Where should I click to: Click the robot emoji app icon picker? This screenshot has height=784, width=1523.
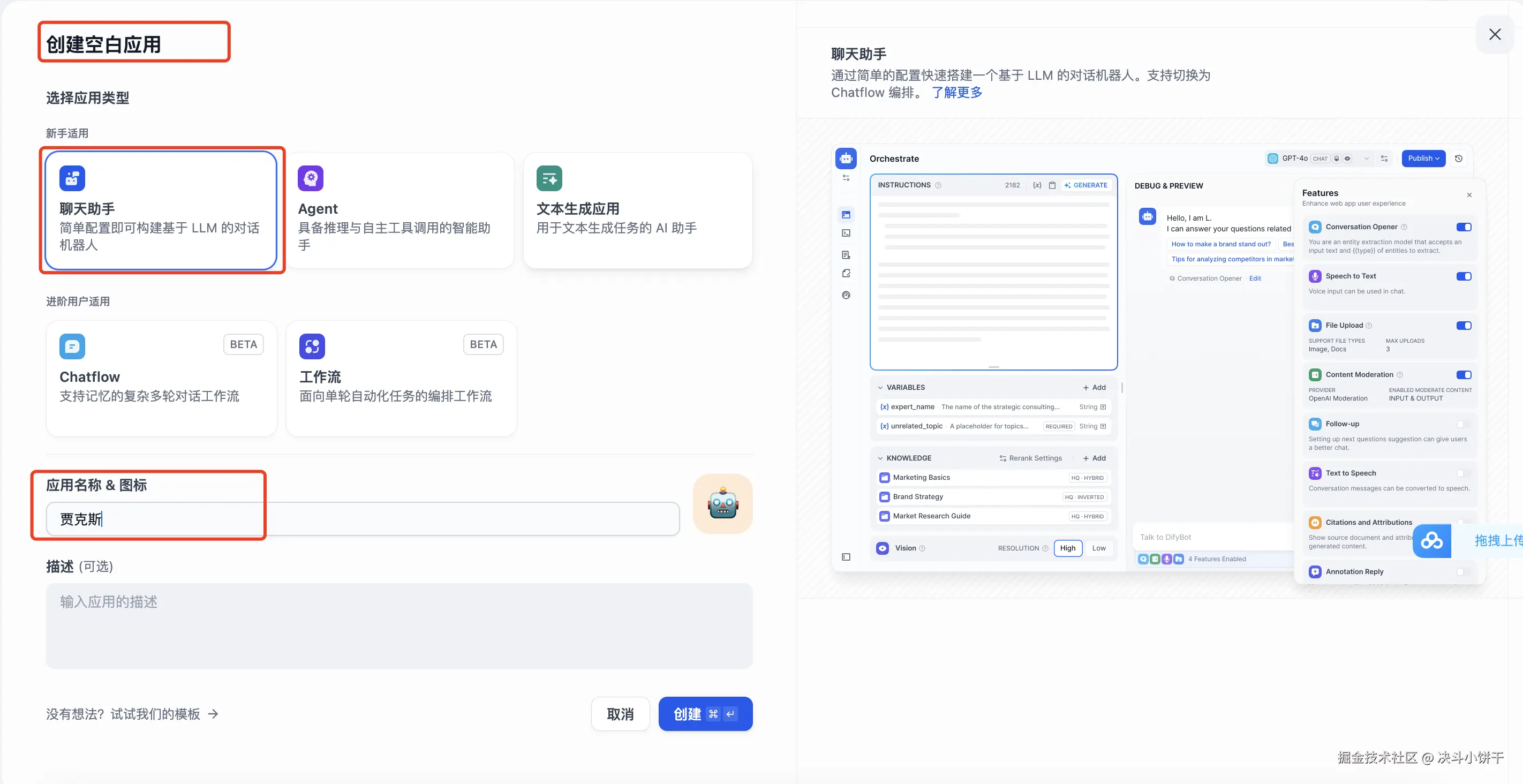click(722, 504)
